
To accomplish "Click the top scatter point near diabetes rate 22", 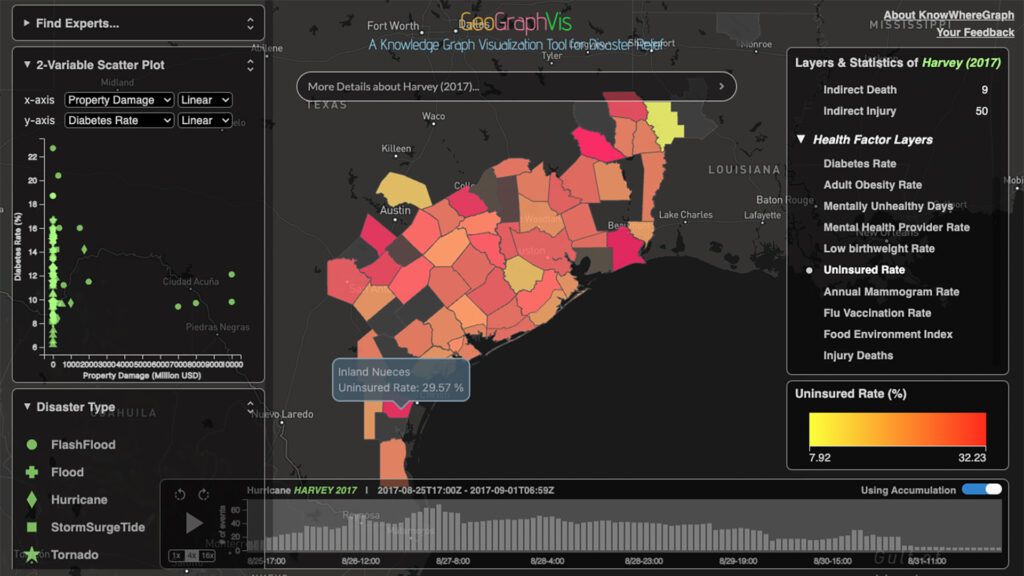I will coord(53,148).
